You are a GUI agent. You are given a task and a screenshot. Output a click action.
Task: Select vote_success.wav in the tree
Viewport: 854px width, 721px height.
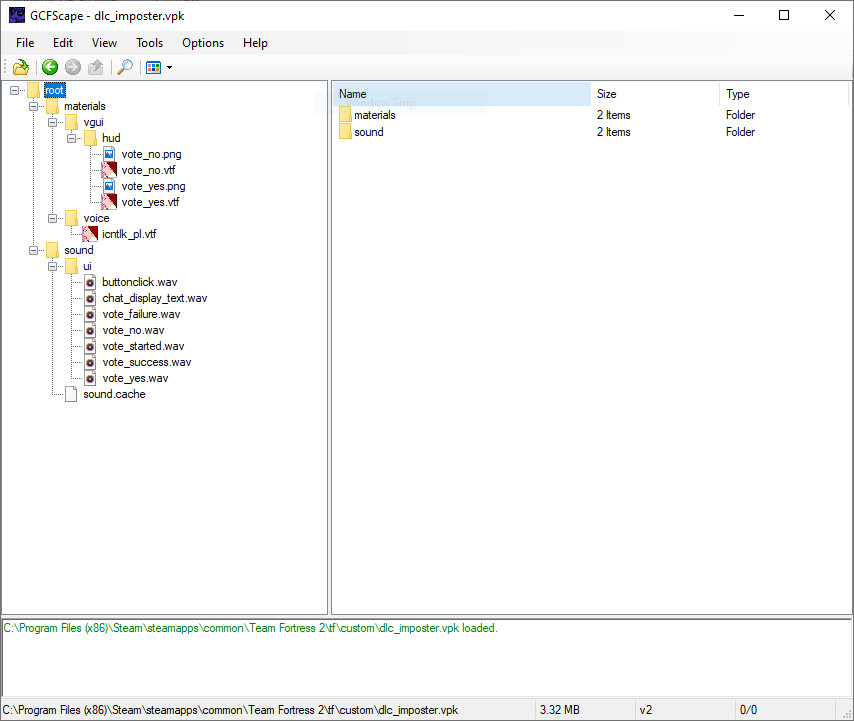pyautogui.click(x=147, y=362)
